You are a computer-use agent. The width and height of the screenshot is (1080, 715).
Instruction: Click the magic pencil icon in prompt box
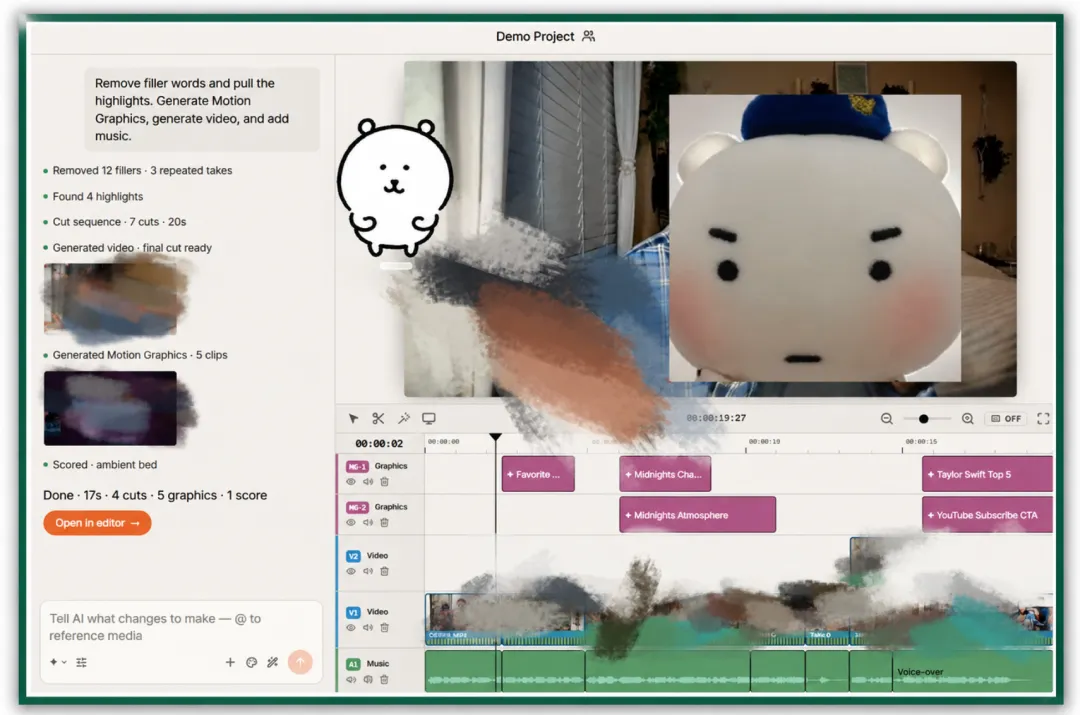coord(273,662)
